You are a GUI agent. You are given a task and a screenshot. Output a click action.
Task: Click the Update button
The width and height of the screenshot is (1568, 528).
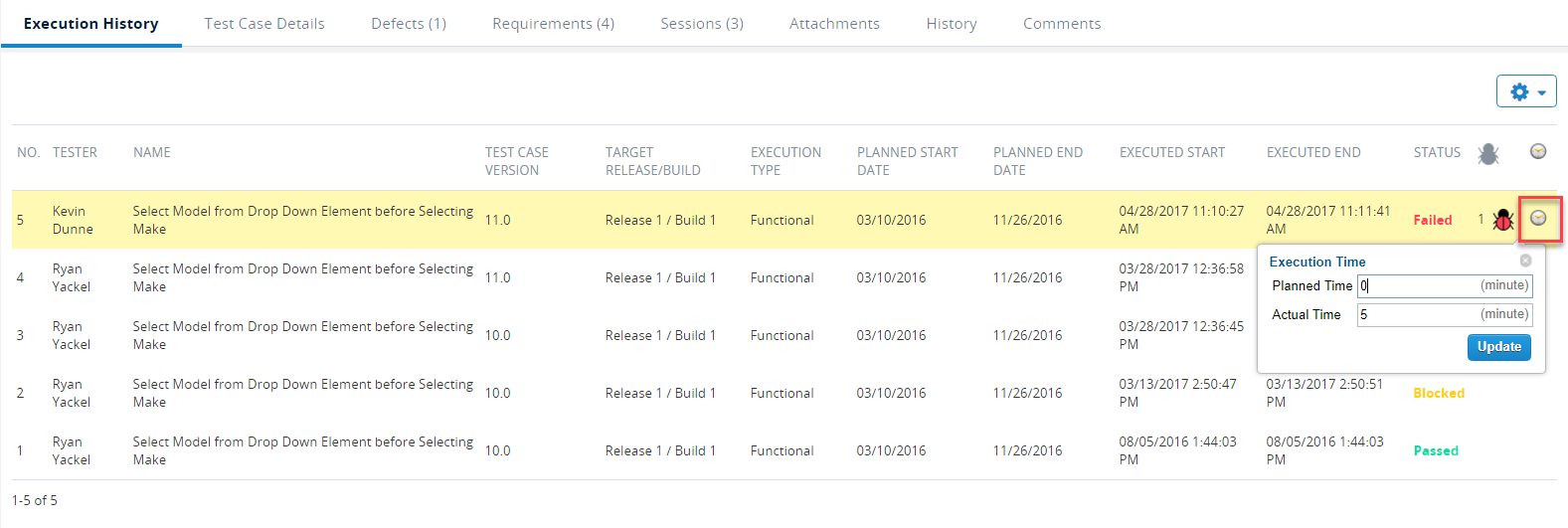tap(1498, 347)
